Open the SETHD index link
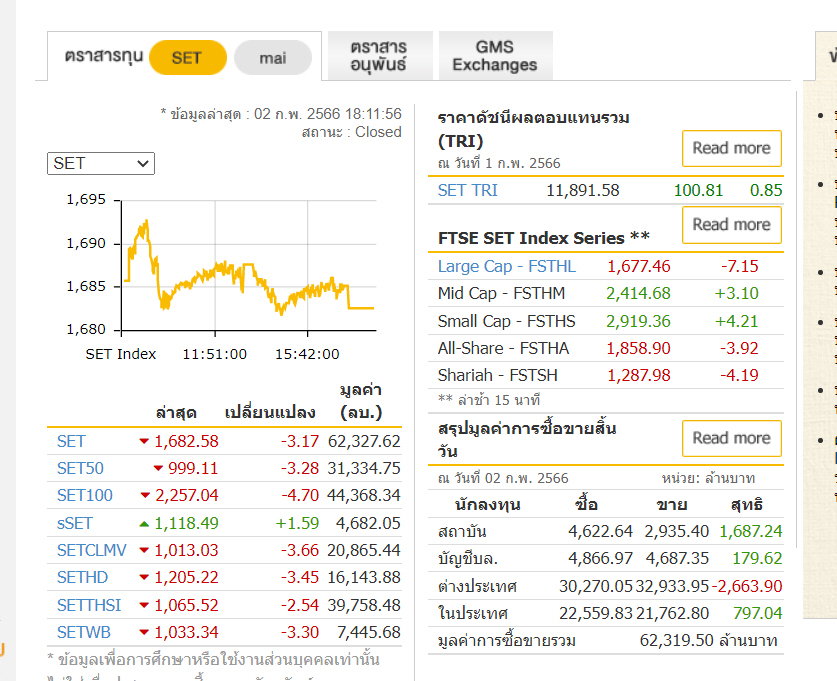 82,577
